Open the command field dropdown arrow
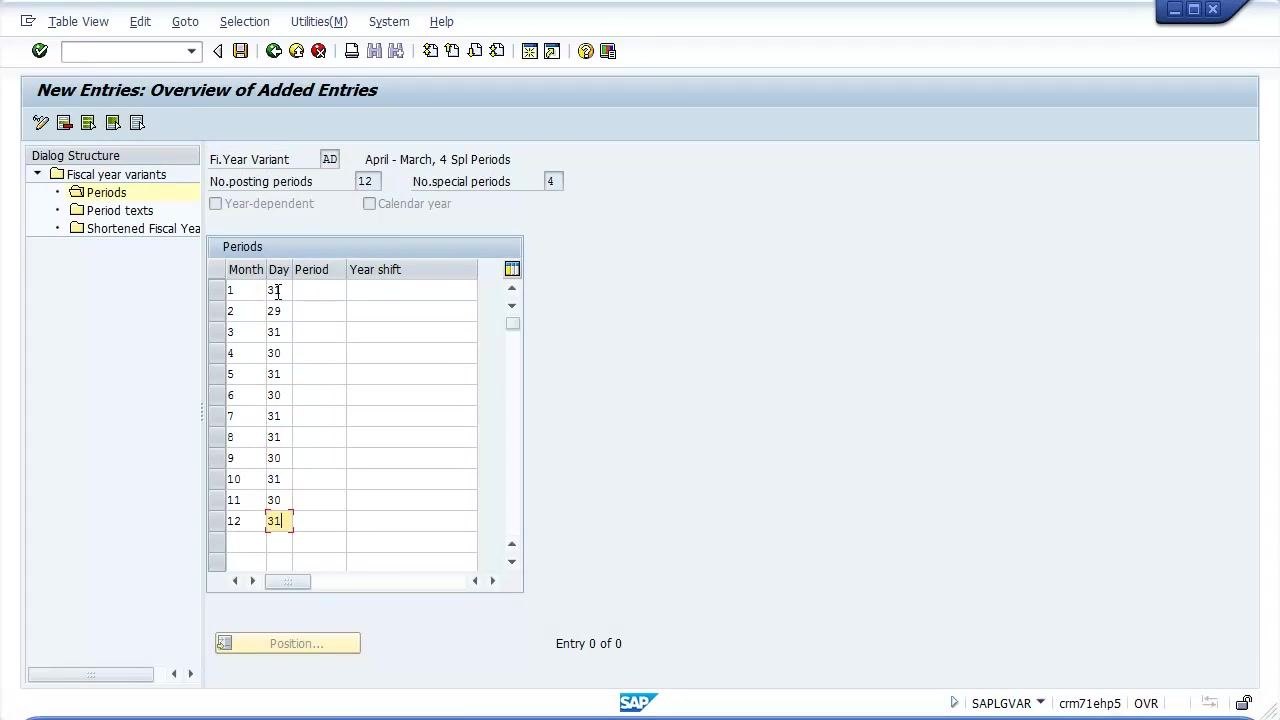 point(191,51)
